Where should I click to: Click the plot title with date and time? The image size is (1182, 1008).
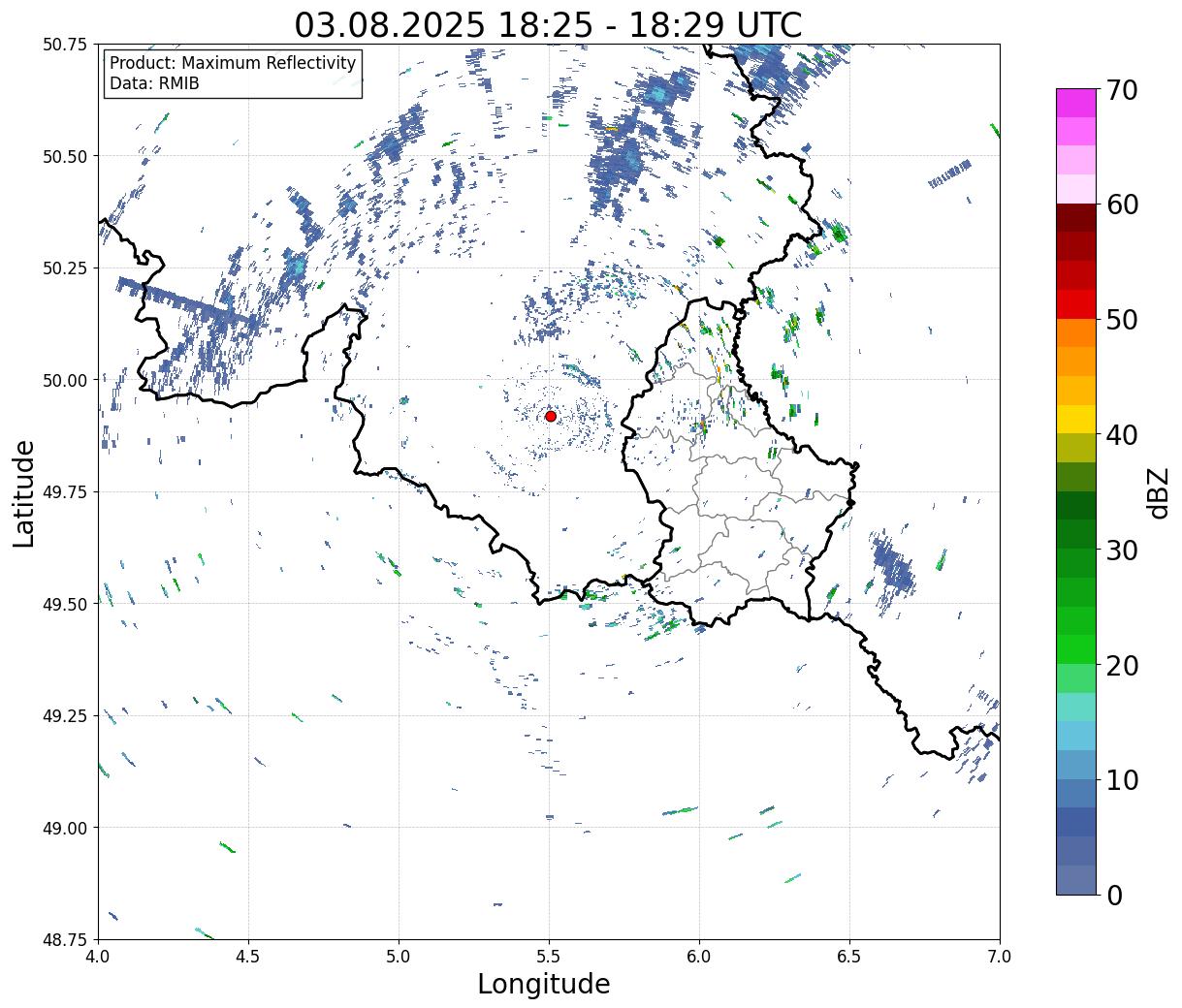click(548, 24)
